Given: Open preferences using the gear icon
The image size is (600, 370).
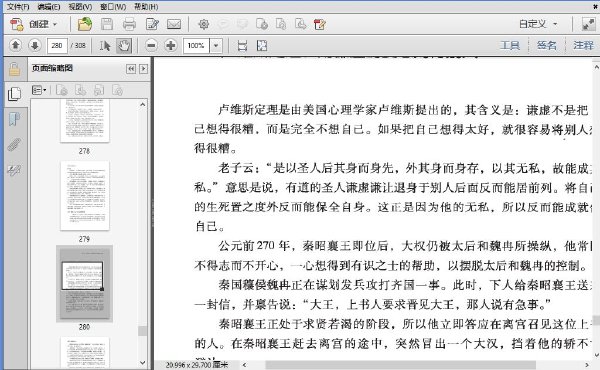Looking at the screenshot, I should pos(204,24).
